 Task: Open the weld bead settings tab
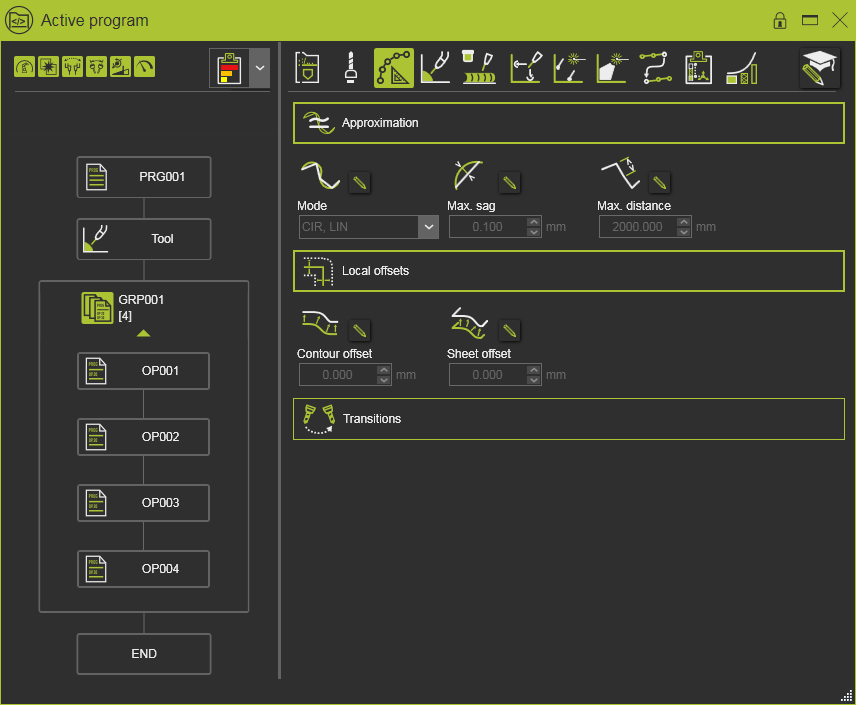pos(479,68)
